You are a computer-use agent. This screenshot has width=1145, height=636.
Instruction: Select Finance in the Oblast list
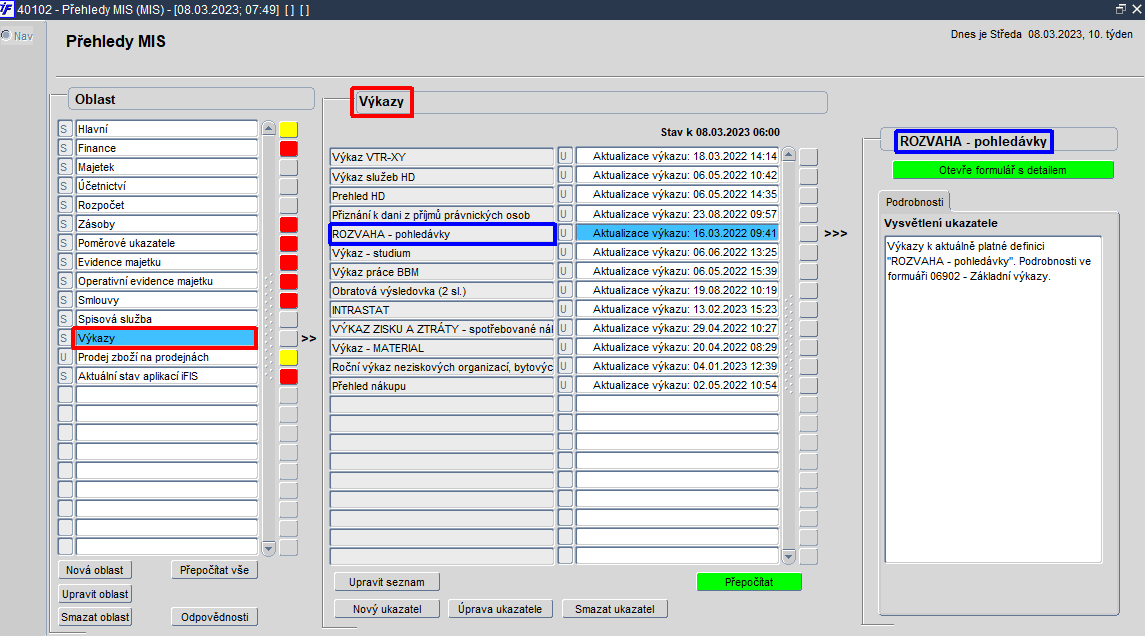(x=166, y=148)
